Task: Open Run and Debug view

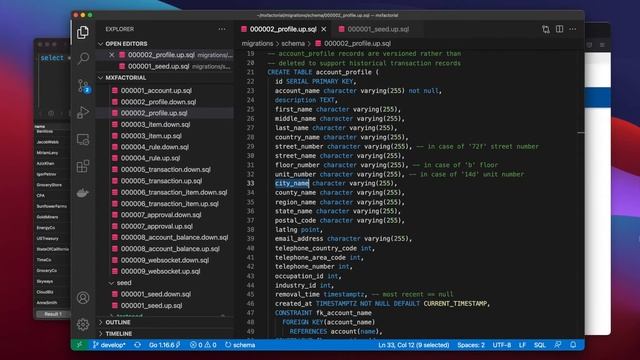Action: (83, 112)
